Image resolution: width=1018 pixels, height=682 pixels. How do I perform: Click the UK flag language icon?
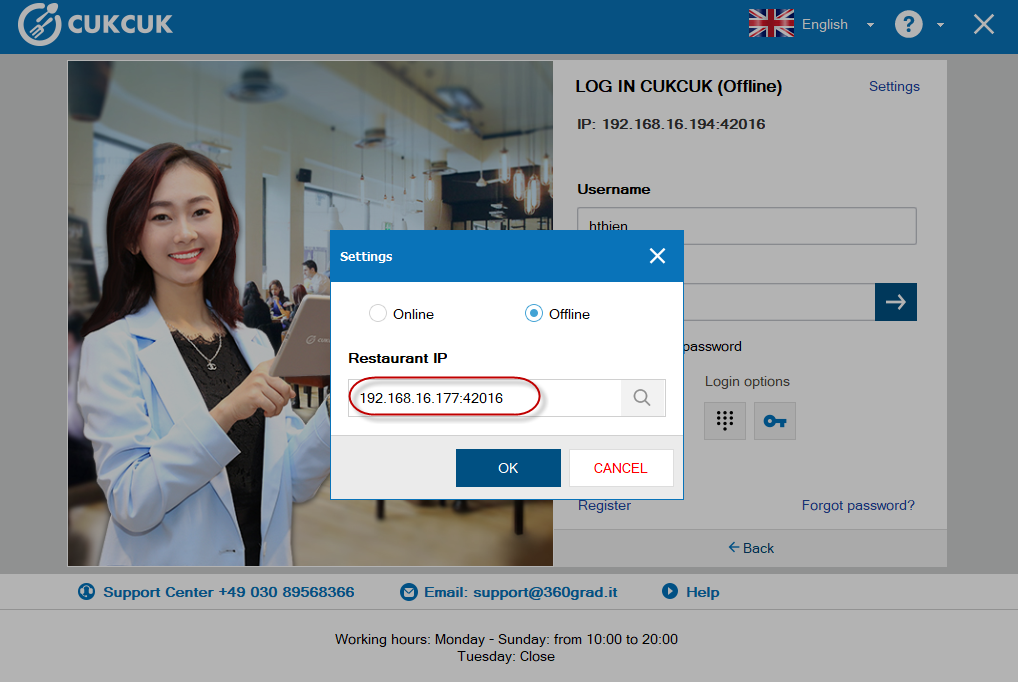[771, 25]
